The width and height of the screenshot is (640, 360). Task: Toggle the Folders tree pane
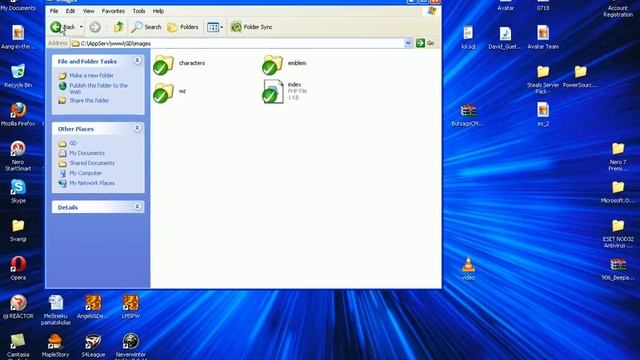point(183,27)
